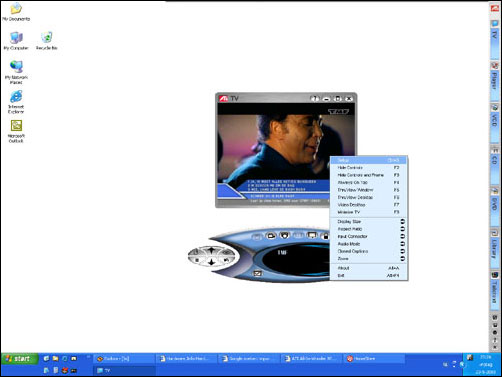This screenshot has width=502, height=377.
Task: Expand the Aspect Ratio submenu
Action: pos(369,229)
